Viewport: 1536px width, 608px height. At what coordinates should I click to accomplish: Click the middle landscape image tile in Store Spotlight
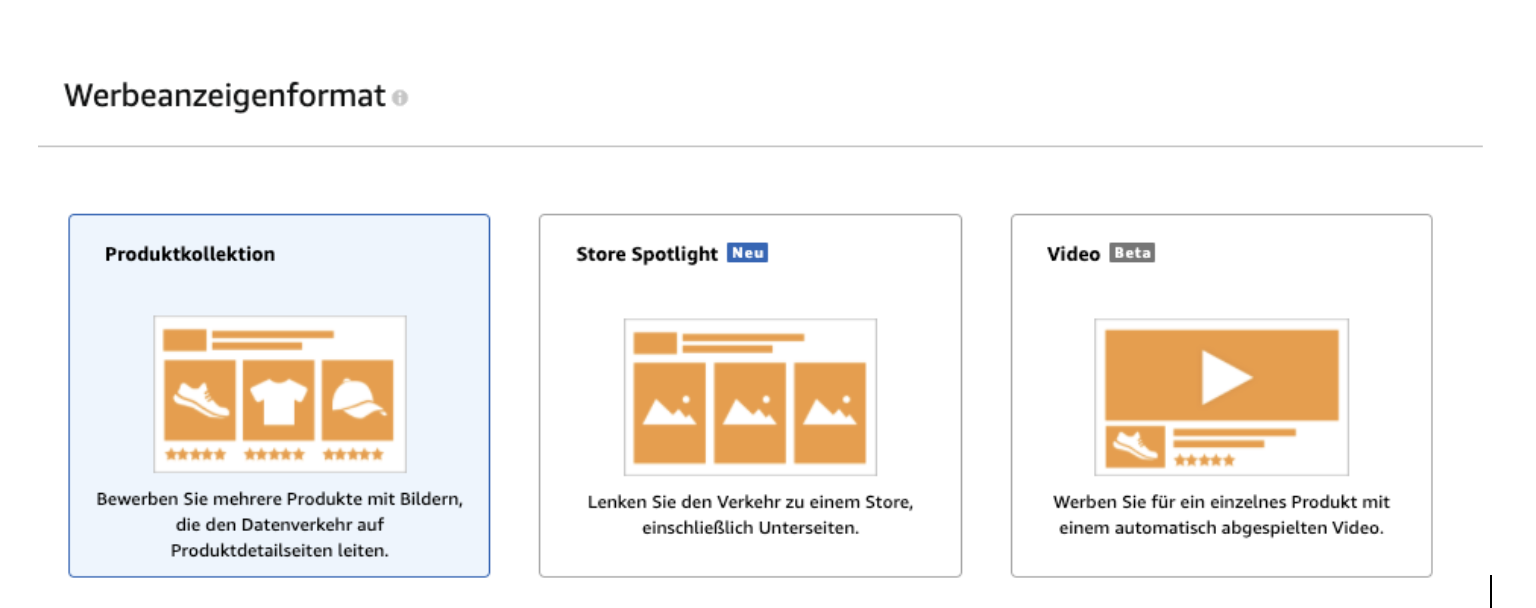(750, 412)
